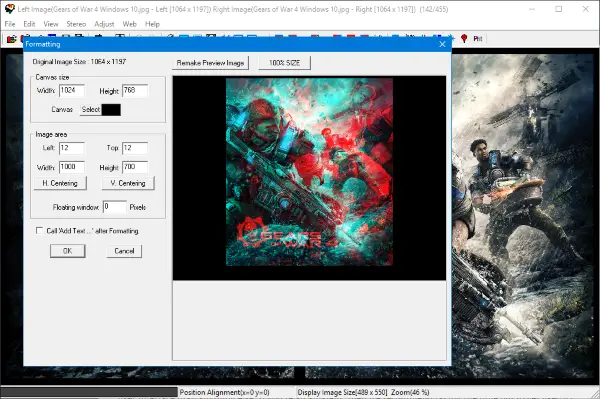Open the Stereo menu
The height and width of the screenshot is (399, 600).
tap(76, 24)
